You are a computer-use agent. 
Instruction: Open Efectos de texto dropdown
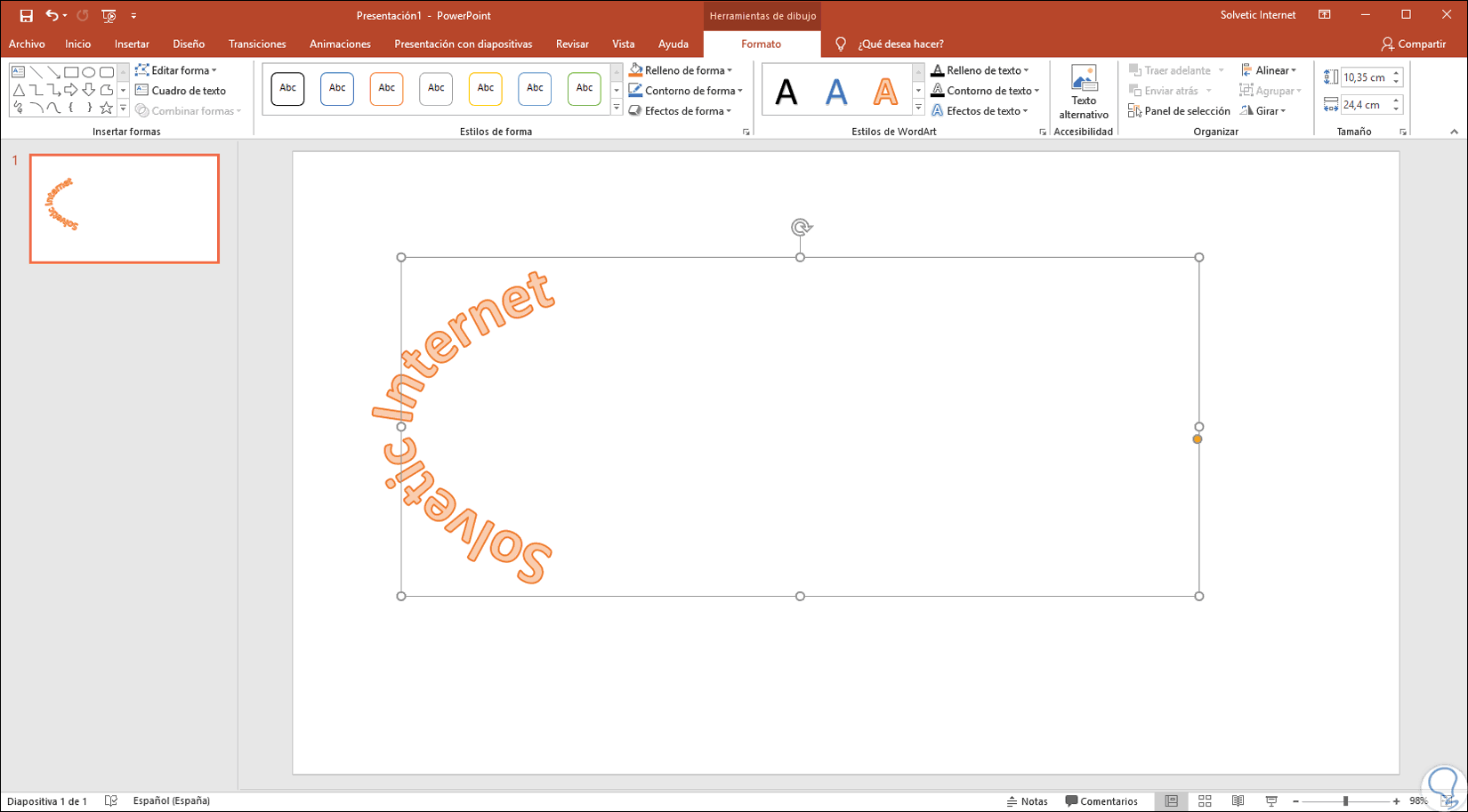point(980,111)
